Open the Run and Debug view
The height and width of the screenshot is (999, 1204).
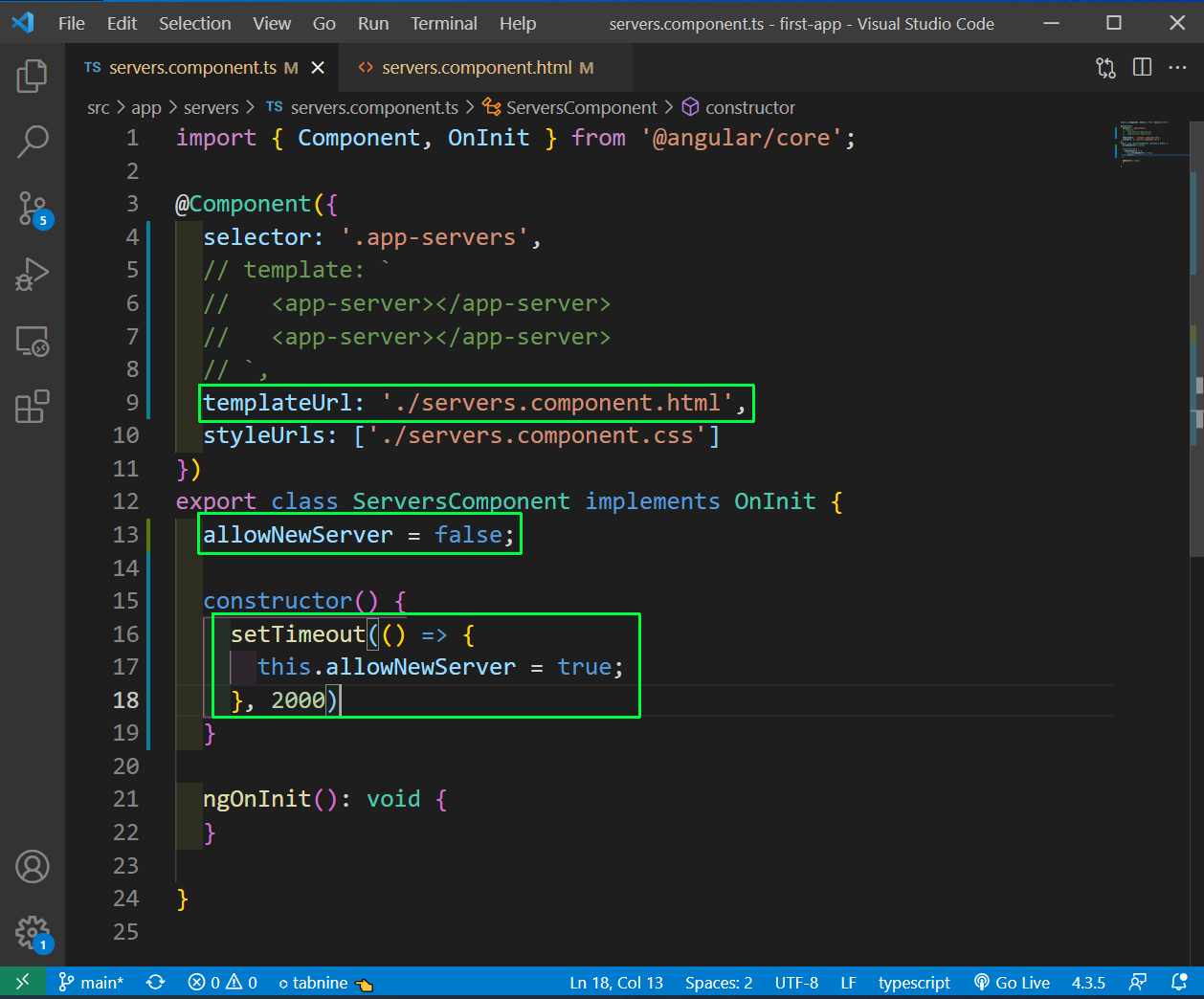pyautogui.click(x=33, y=275)
